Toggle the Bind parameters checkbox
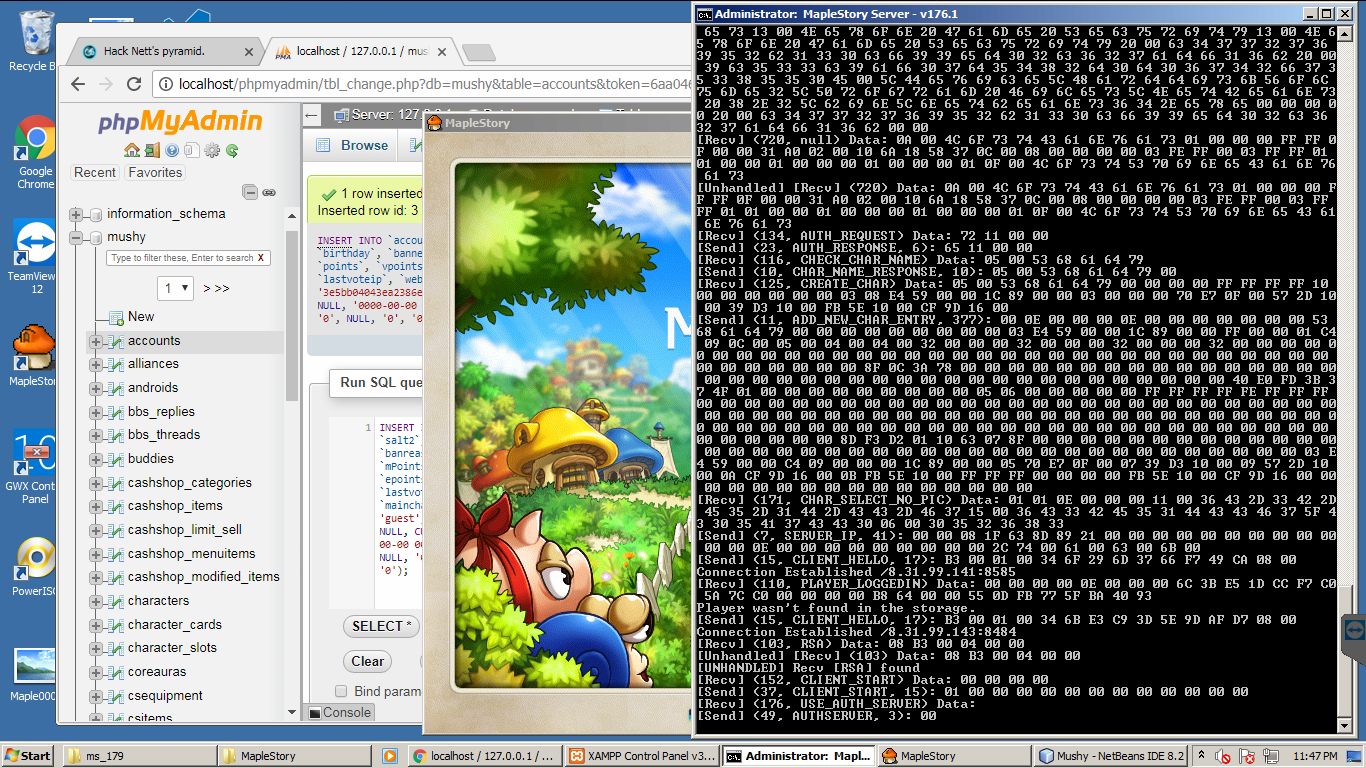This screenshot has width=1366, height=768. (x=341, y=691)
